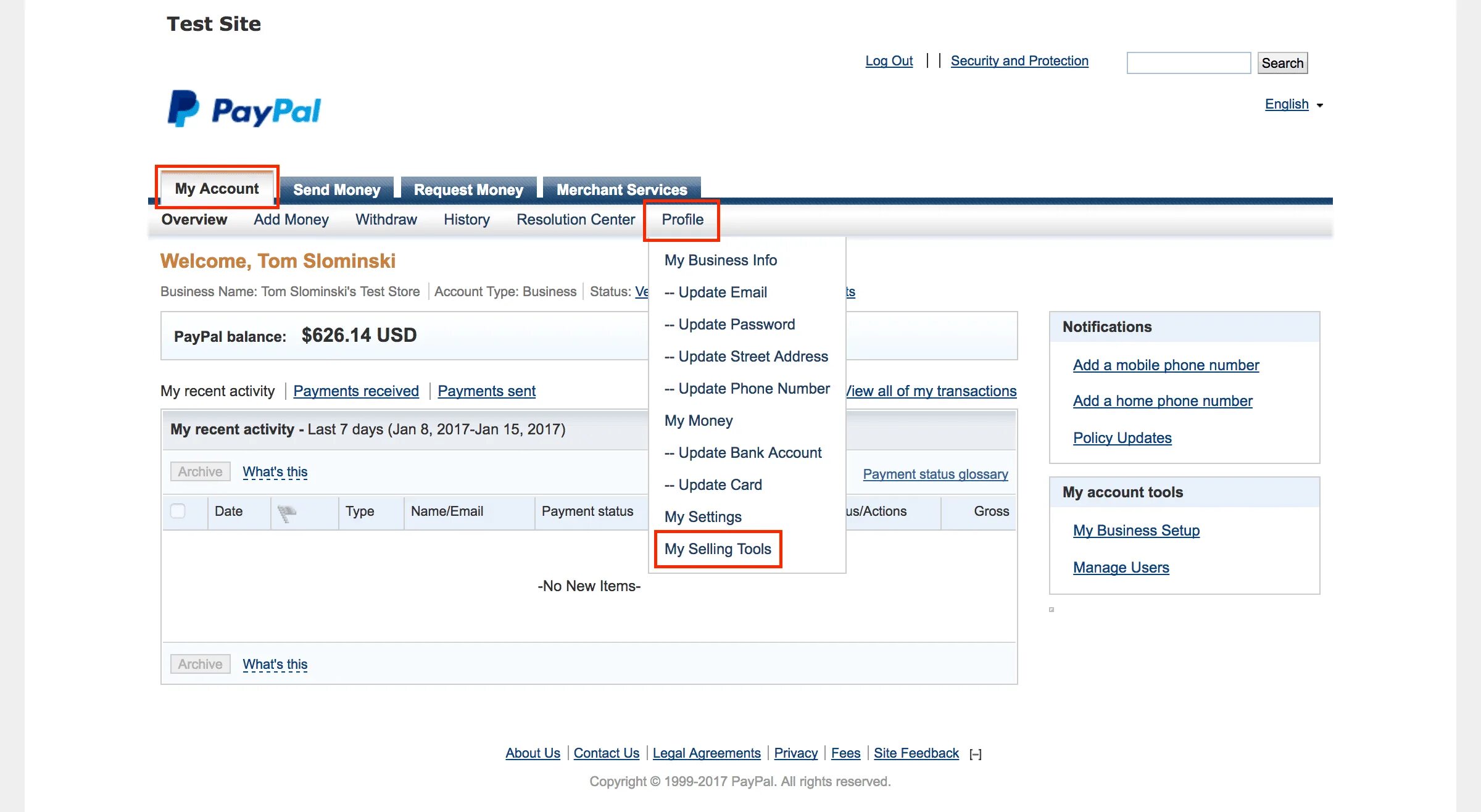Click the top Archive button

click(x=200, y=471)
